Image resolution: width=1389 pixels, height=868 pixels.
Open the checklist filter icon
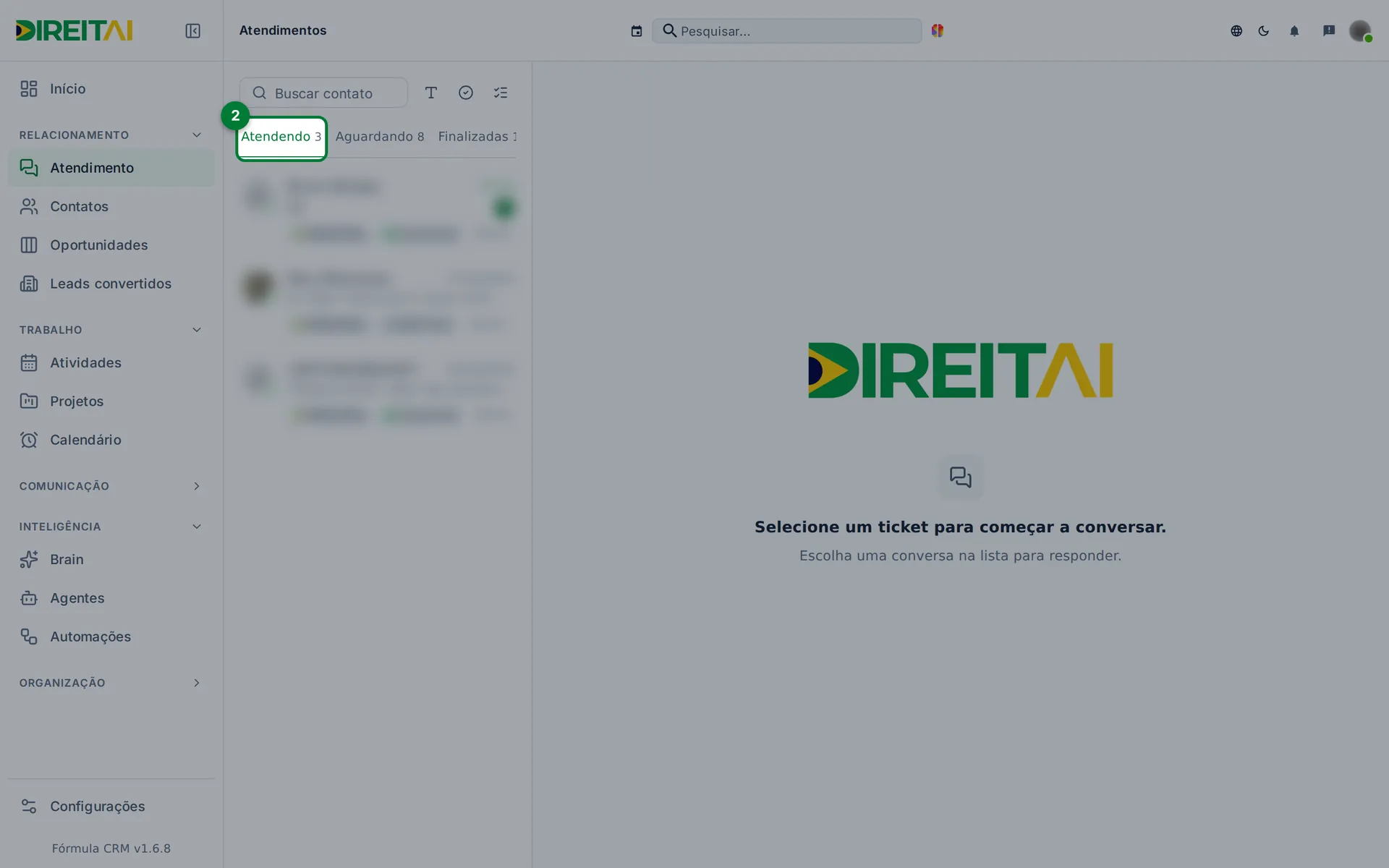click(501, 93)
